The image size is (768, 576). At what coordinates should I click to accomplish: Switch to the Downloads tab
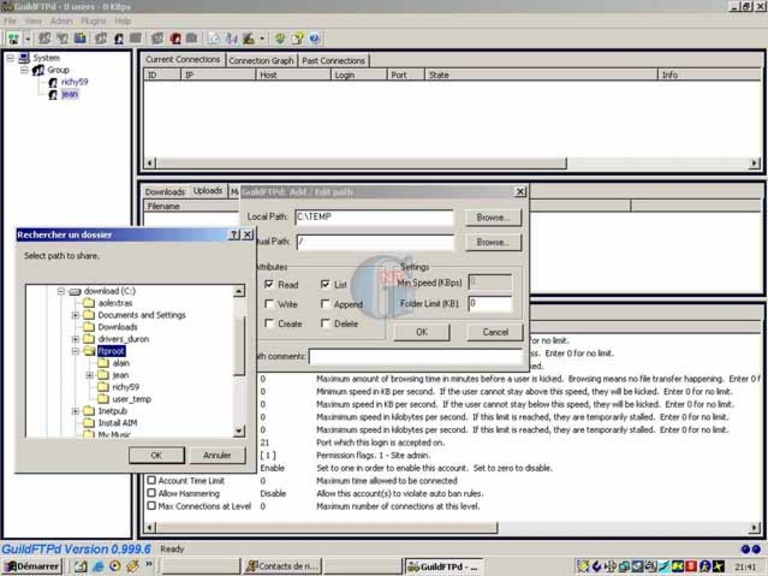[165, 192]
